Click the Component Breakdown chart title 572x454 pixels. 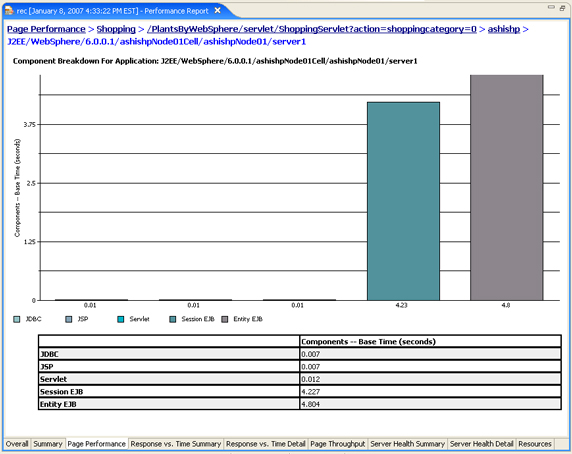click(x=215, y=61)
